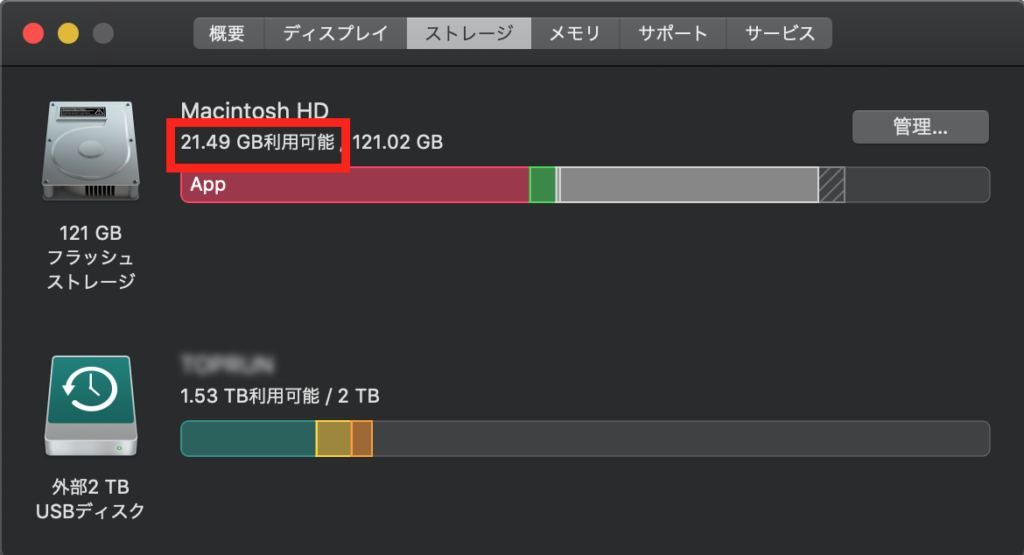Click the Time Machine external disk icon

pos(90,407)
